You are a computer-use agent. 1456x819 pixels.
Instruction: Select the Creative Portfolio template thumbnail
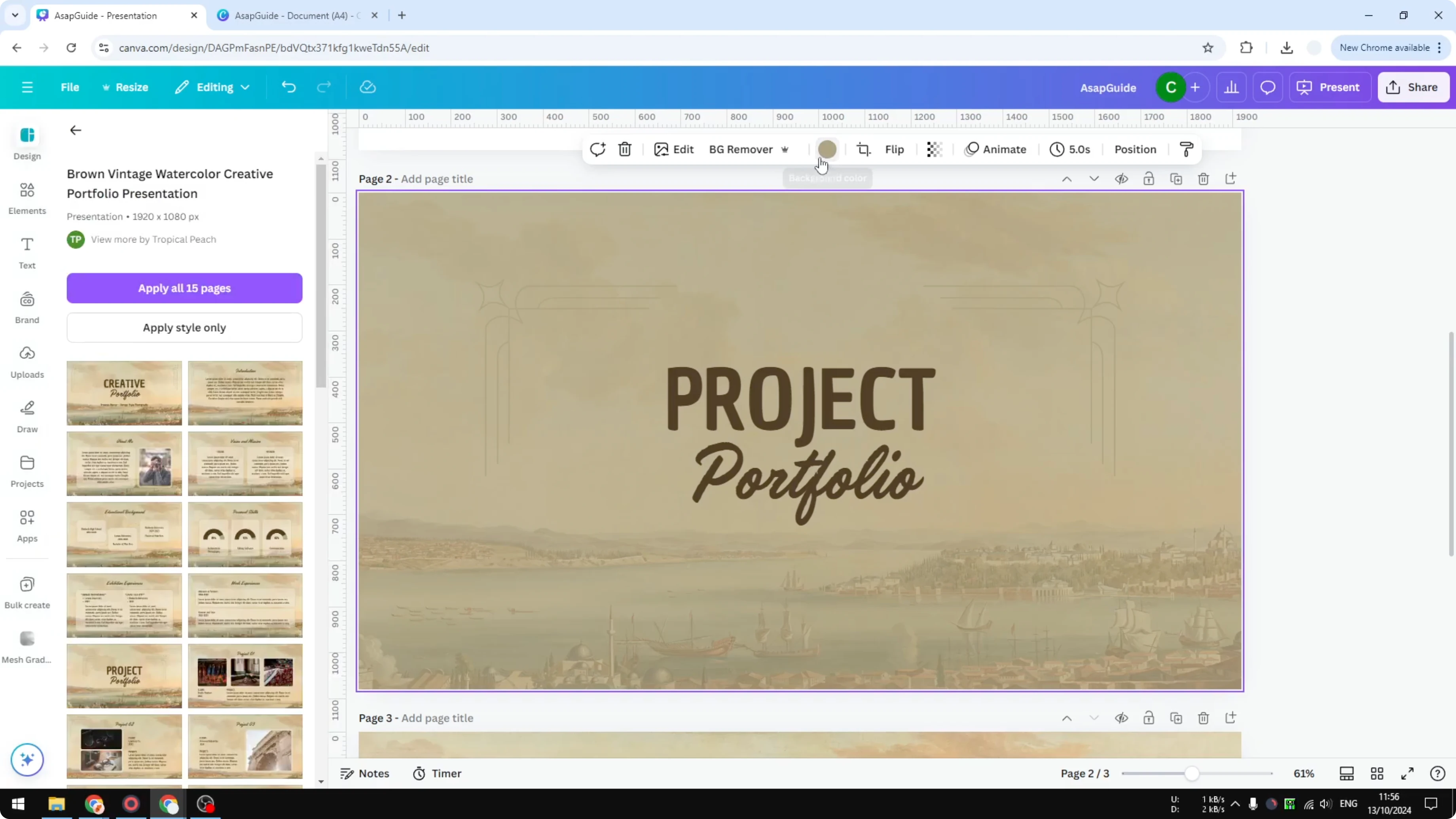point(124,392)
